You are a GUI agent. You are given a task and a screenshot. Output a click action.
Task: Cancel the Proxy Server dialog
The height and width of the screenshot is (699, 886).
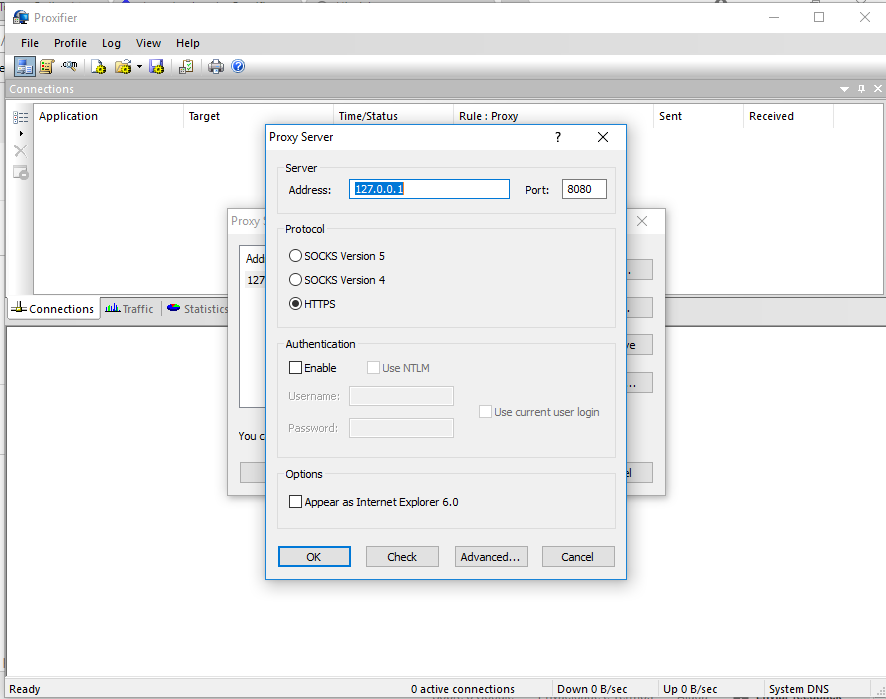[578, 557]
